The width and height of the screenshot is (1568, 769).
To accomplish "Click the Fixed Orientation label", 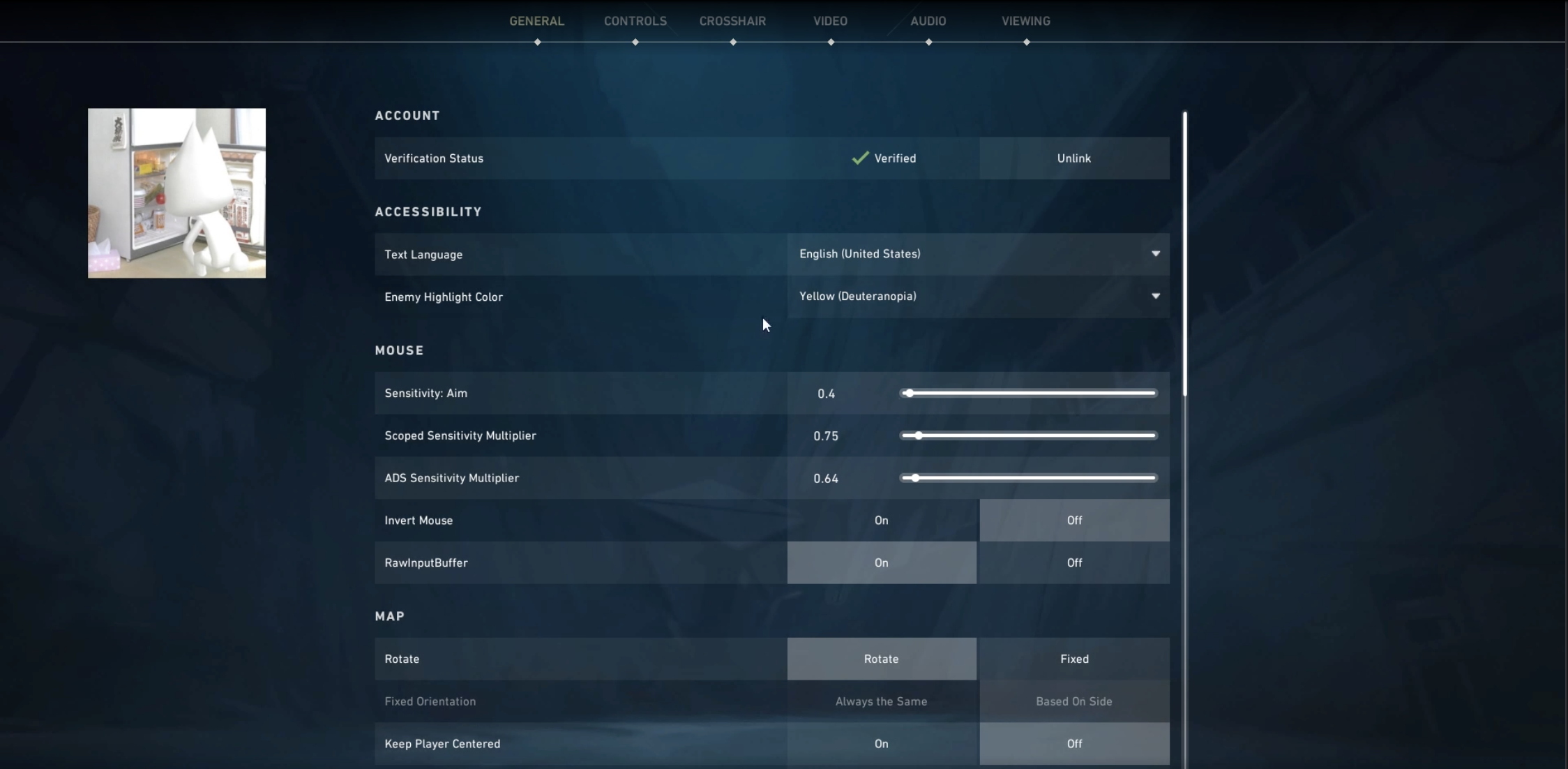I will click(430, 702).
